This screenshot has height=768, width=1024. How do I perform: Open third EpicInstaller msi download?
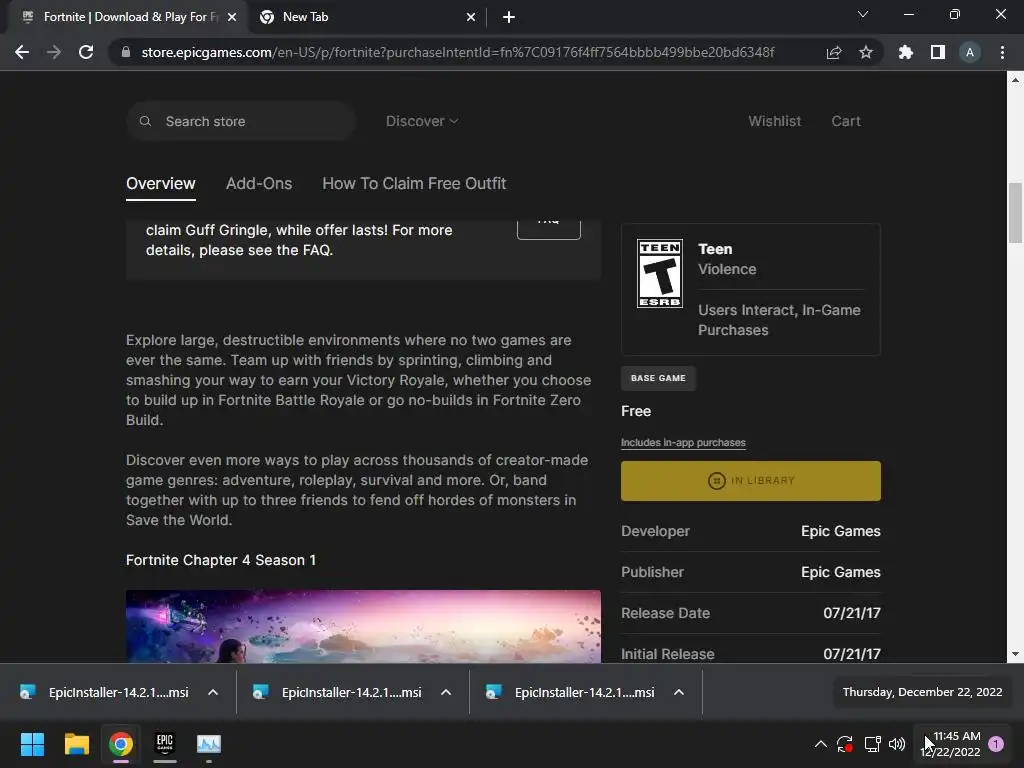click(x=571, y=692)
